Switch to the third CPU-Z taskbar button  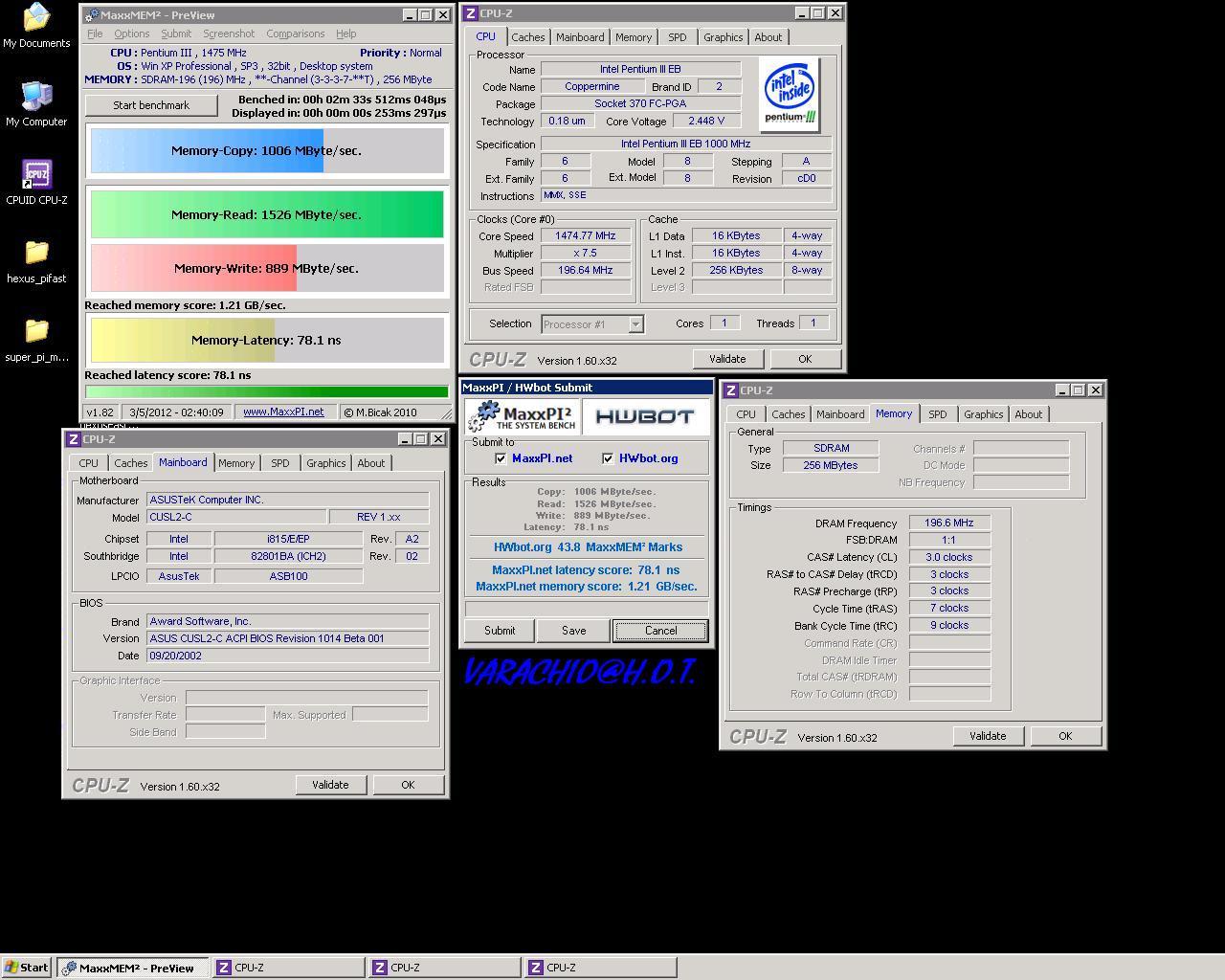(601, 968)
